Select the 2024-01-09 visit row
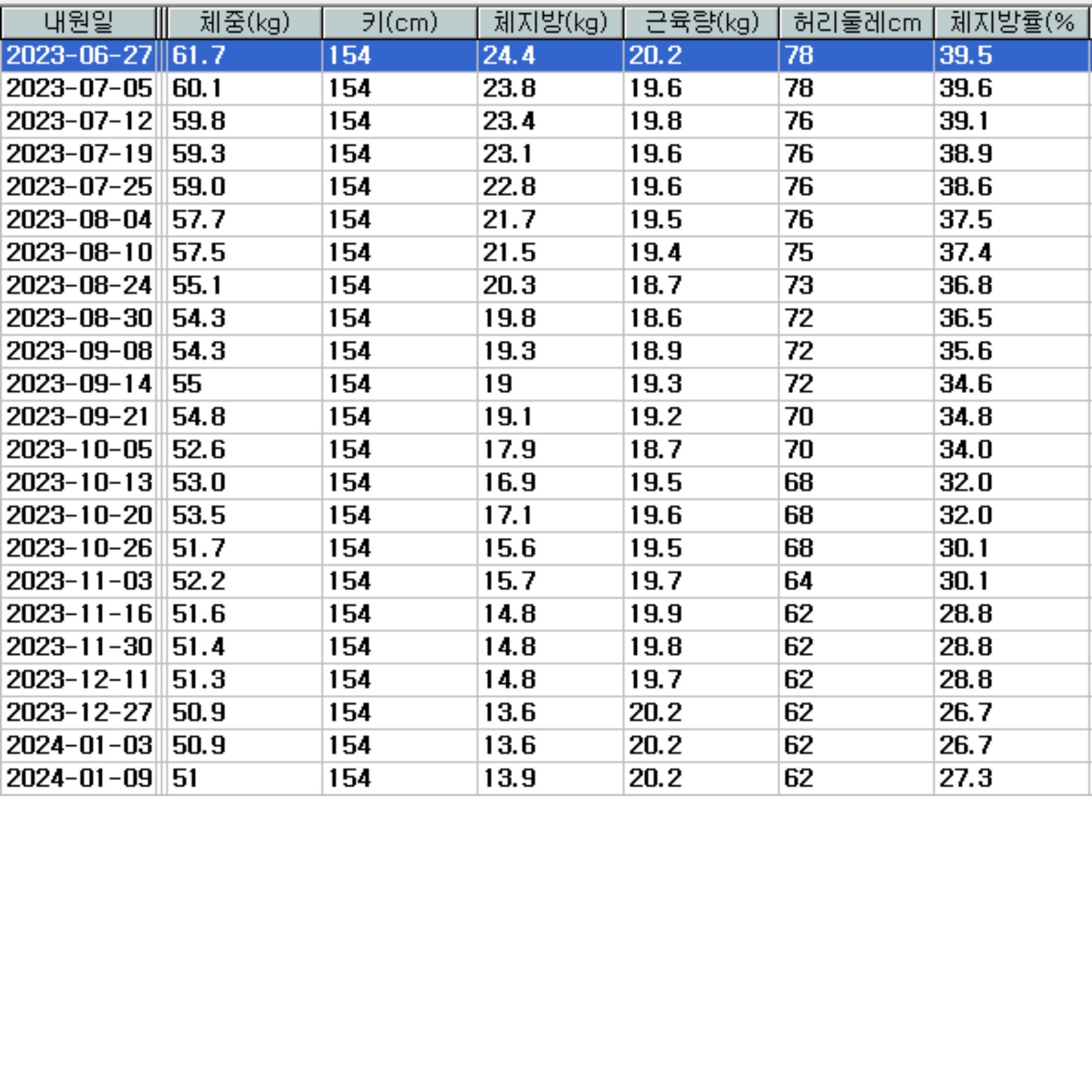 [x=546, y=778]
